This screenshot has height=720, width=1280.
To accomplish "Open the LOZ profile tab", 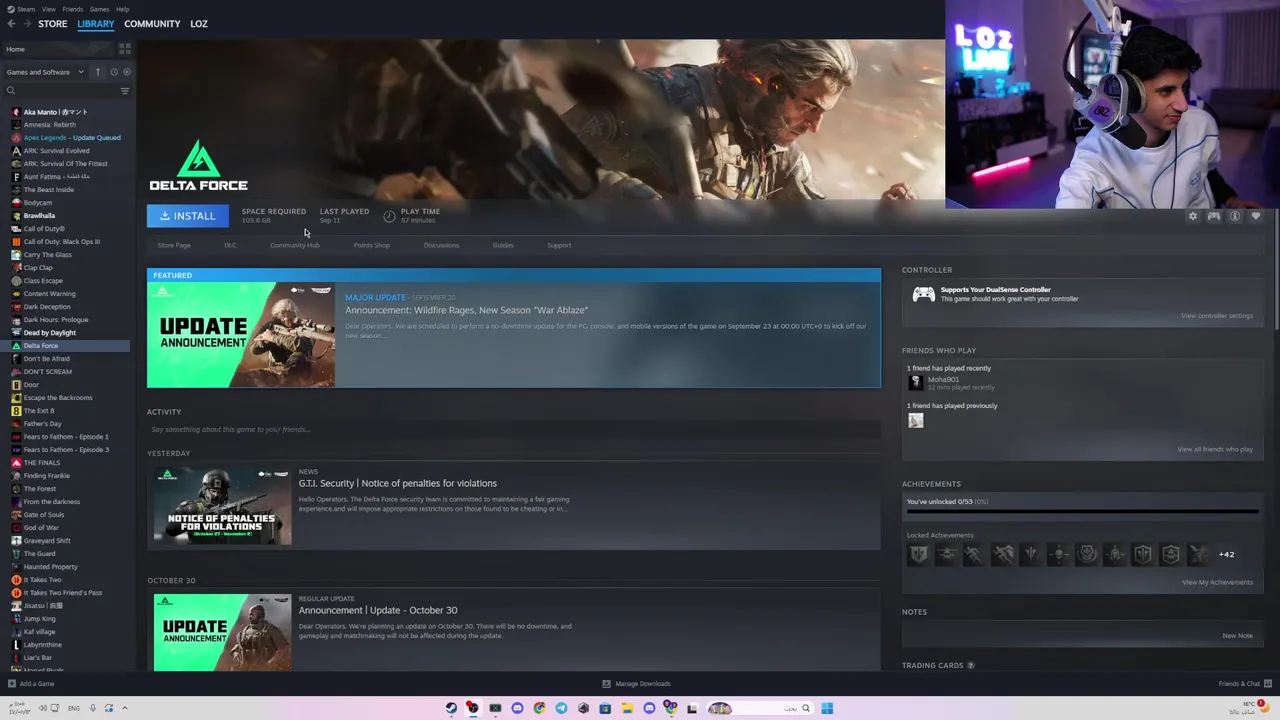I will 199,24.
